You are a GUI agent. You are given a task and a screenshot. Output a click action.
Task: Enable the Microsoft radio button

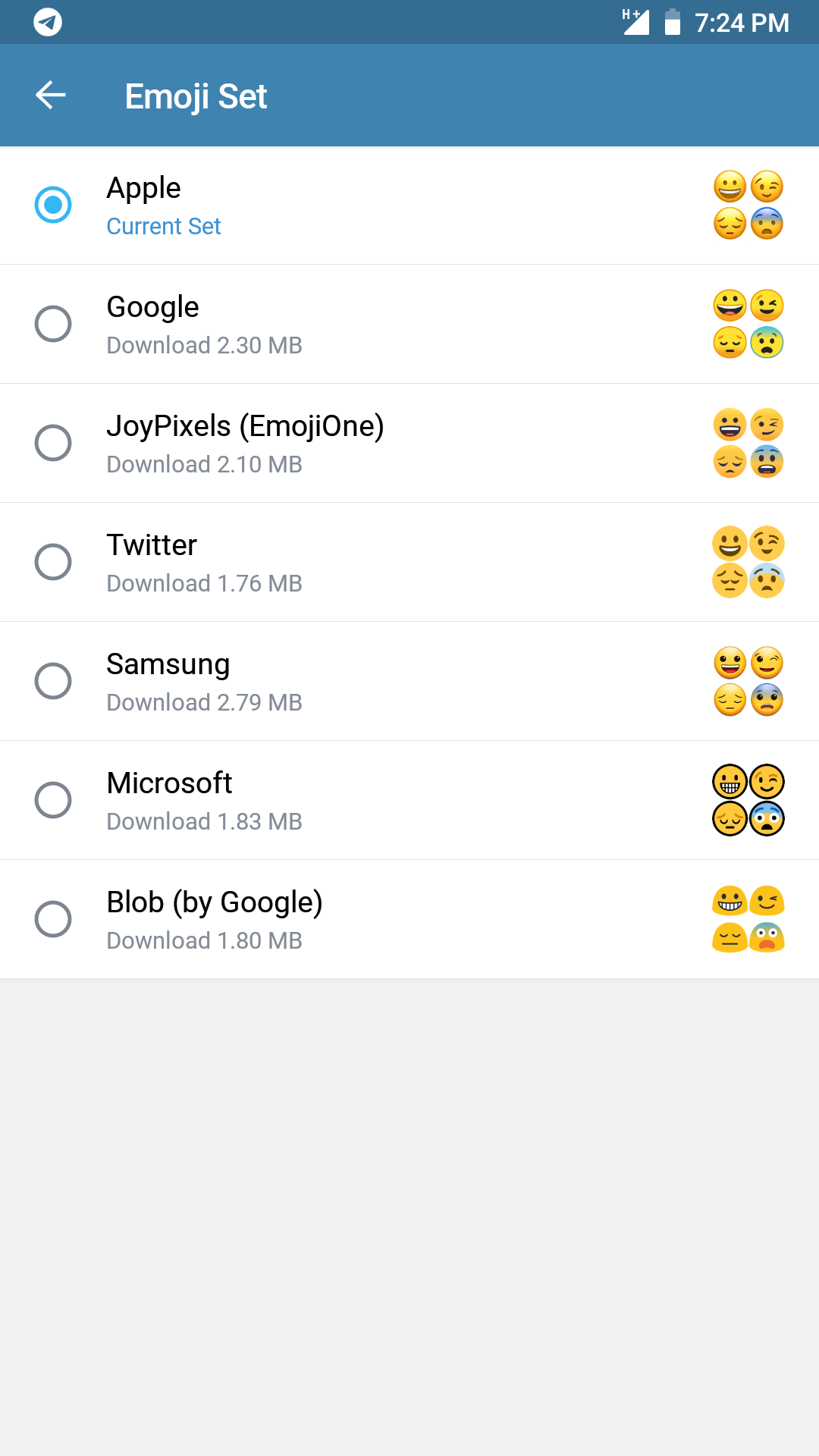click(53, 800)
